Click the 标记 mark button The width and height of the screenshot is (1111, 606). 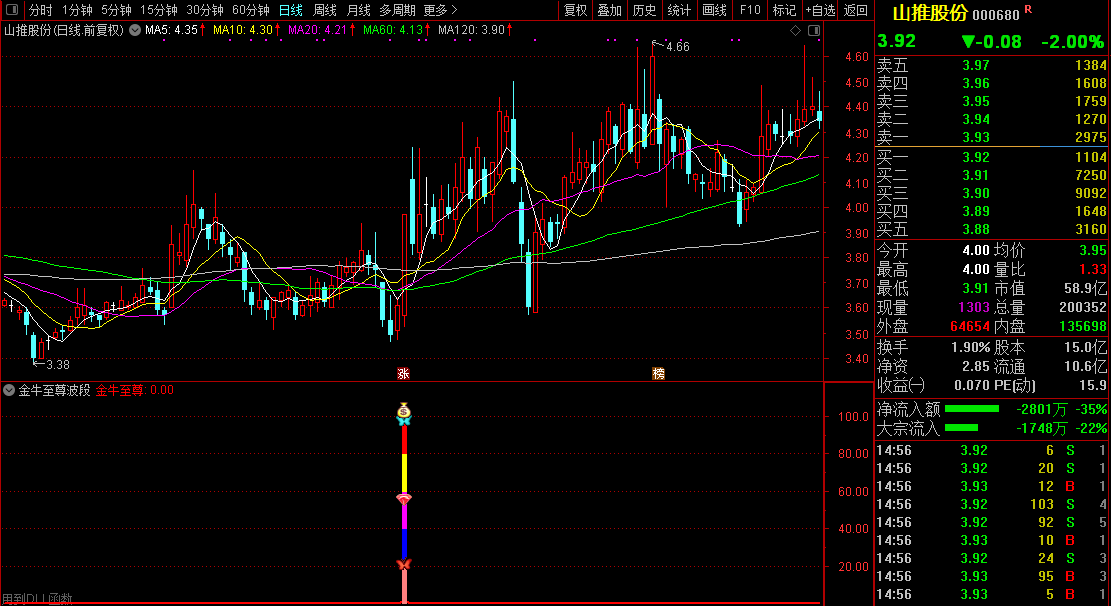(784, 10)
